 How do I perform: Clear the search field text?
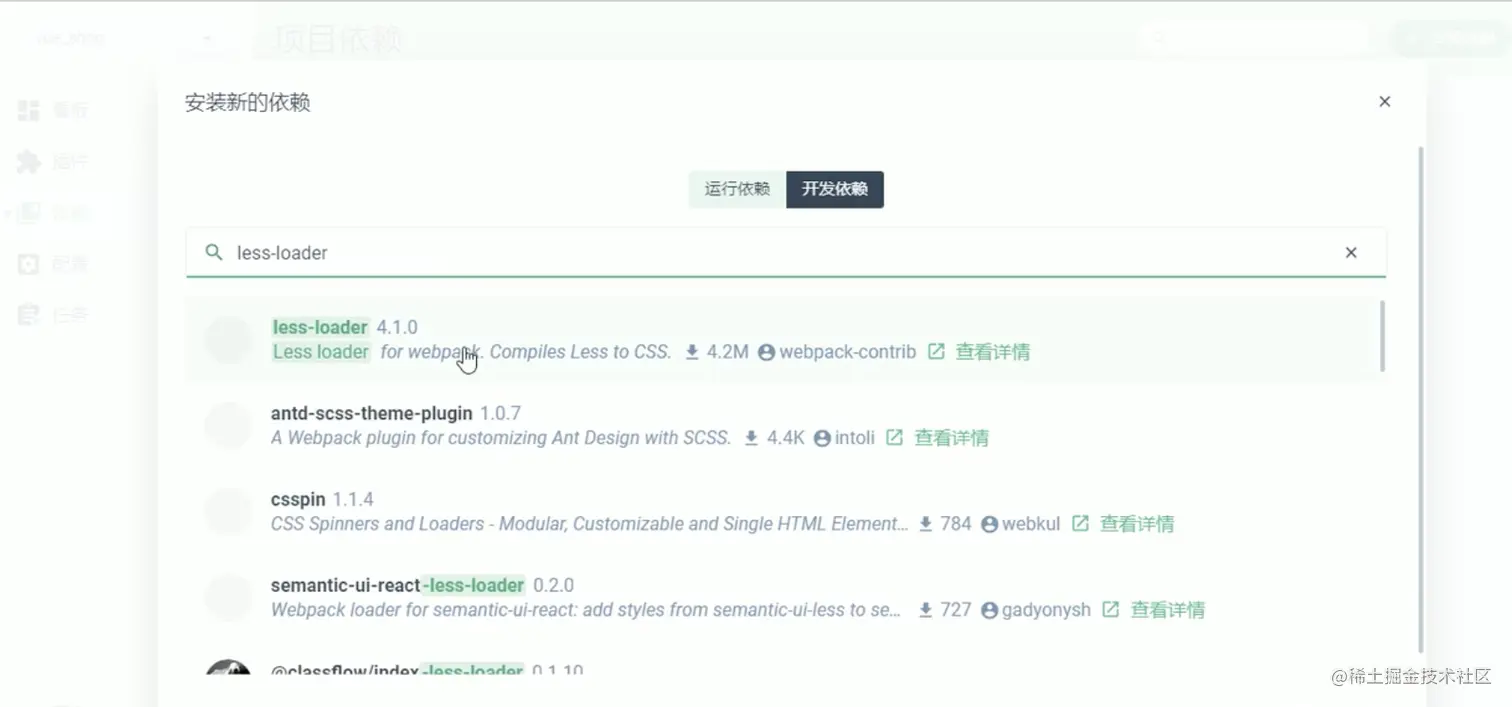(x=1351, y=253)
